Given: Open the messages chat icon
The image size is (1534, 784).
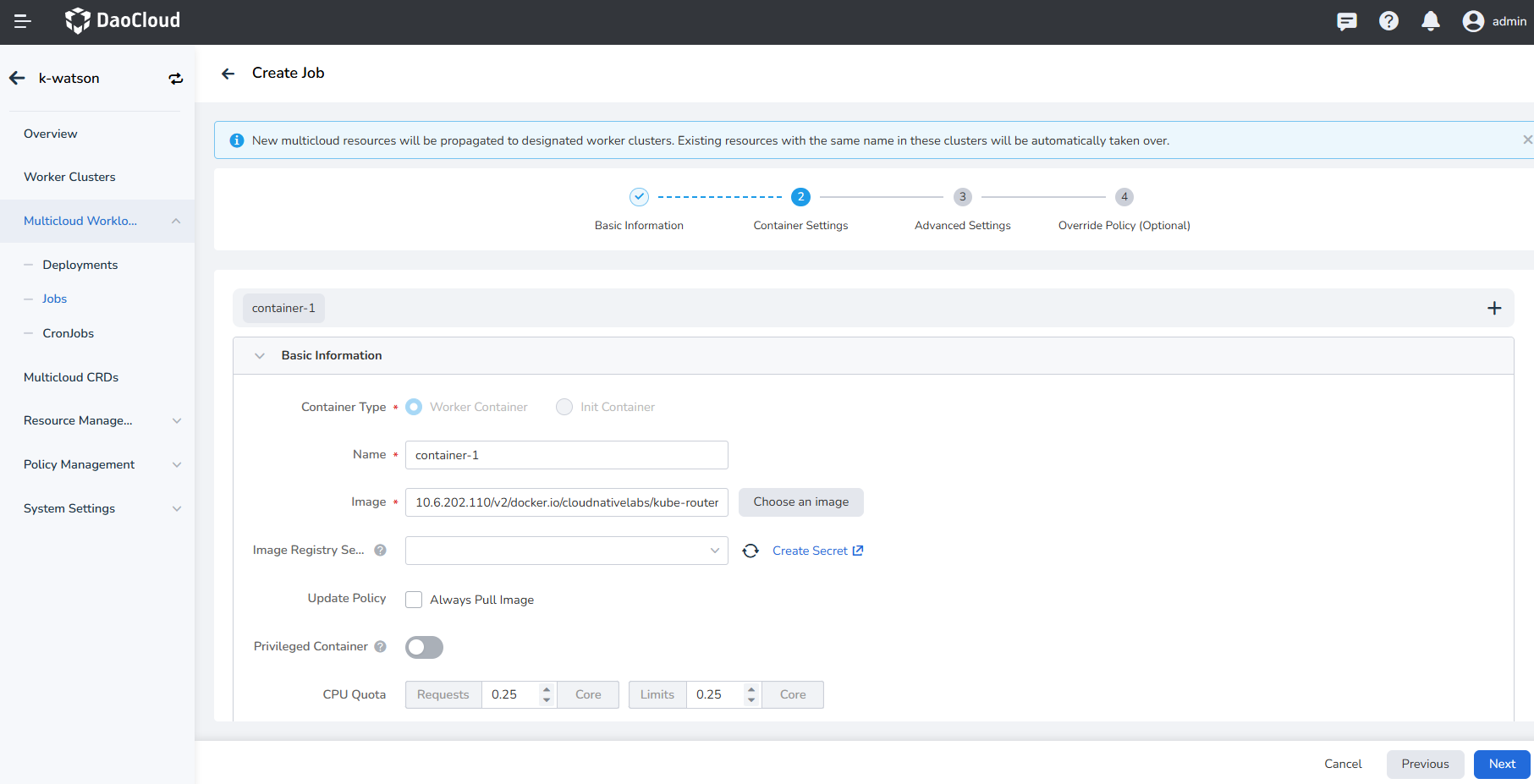Looking at the screenshot, I should pyautogui.click(x=1346, y=21).
